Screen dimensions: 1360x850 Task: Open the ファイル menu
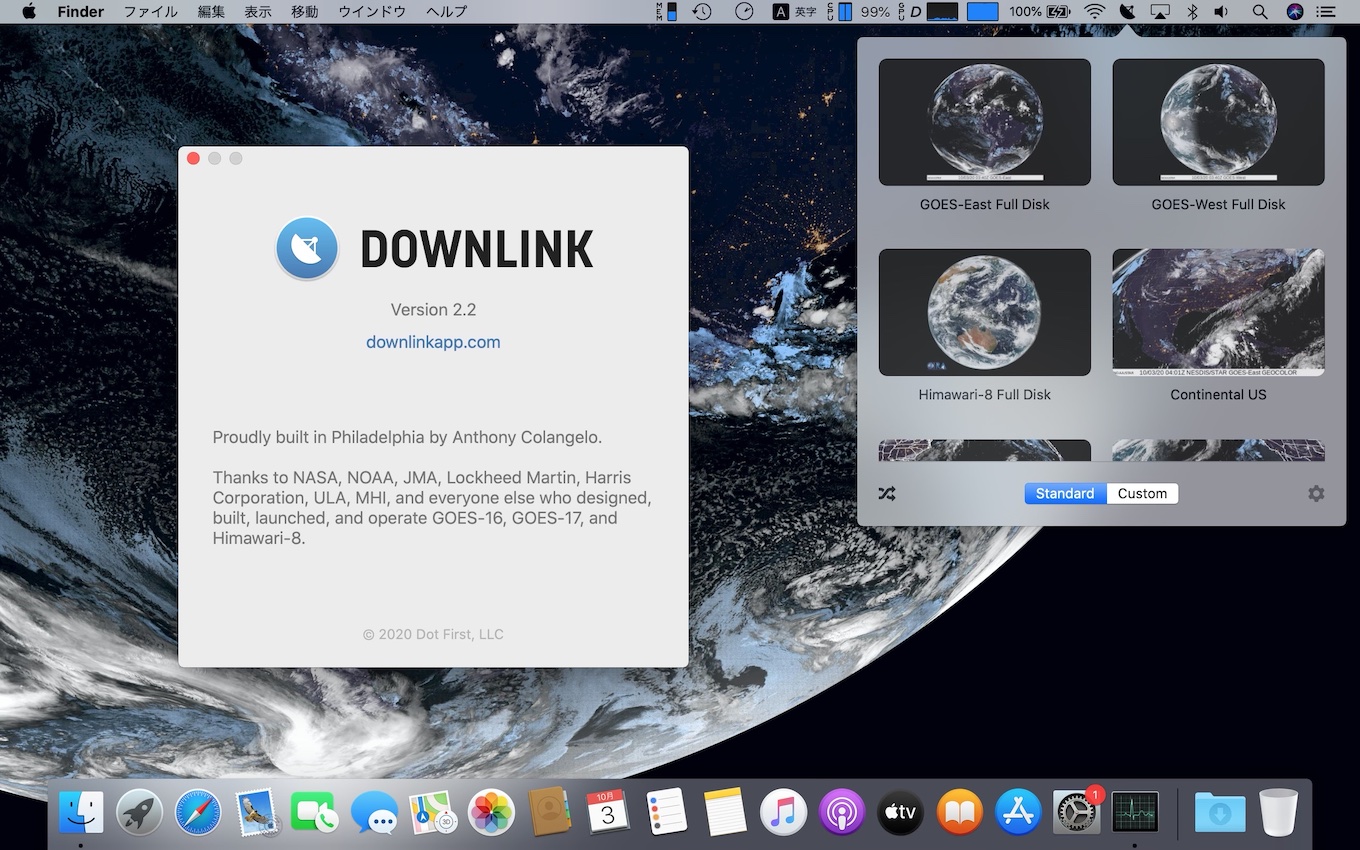pos(150,12)
